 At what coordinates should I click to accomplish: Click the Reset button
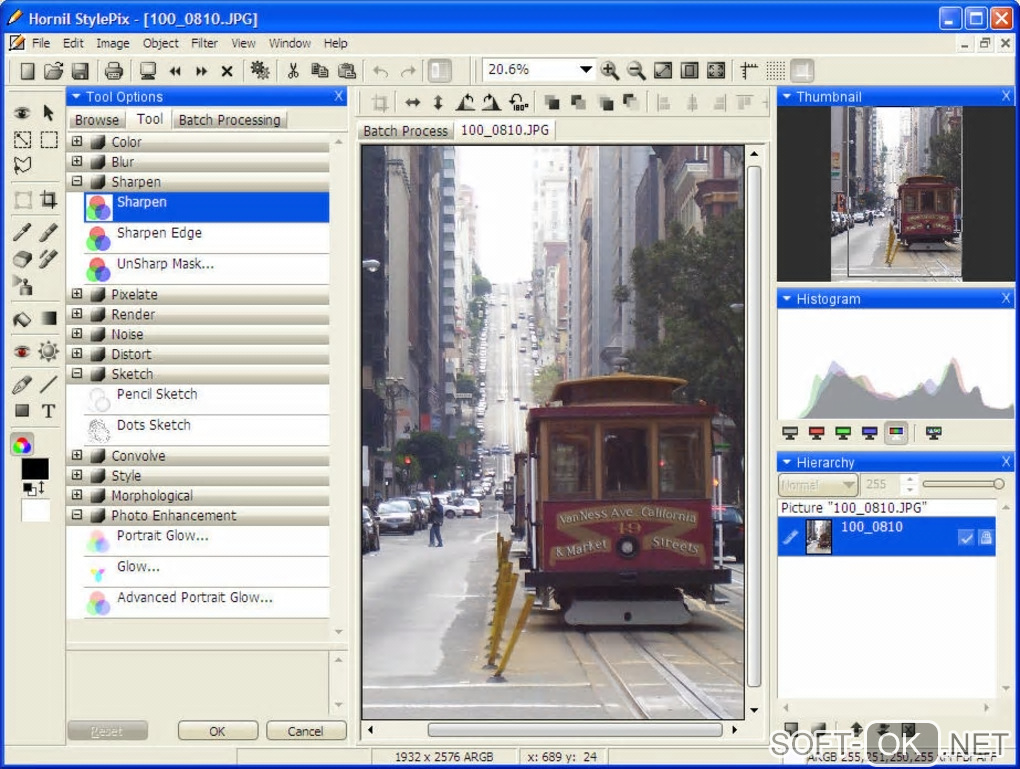click(x=107, y=731)
